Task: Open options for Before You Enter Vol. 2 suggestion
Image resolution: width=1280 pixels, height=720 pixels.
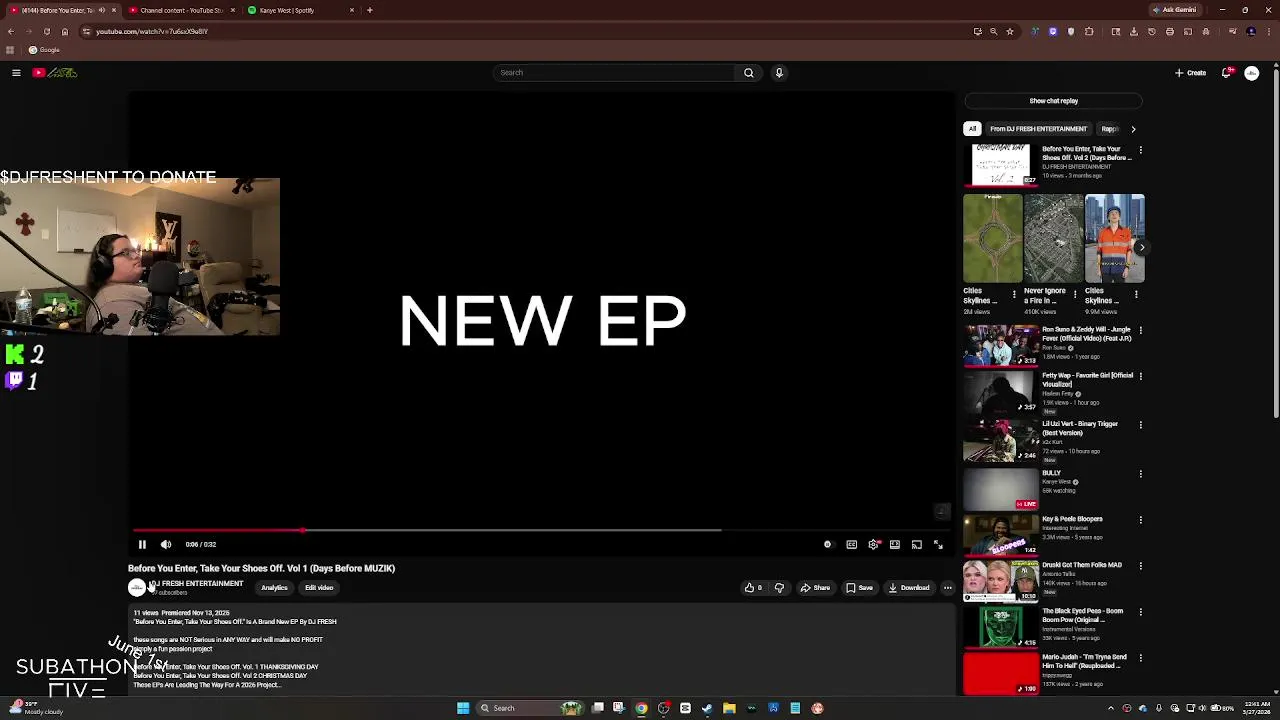Action: pos(1141,150)
